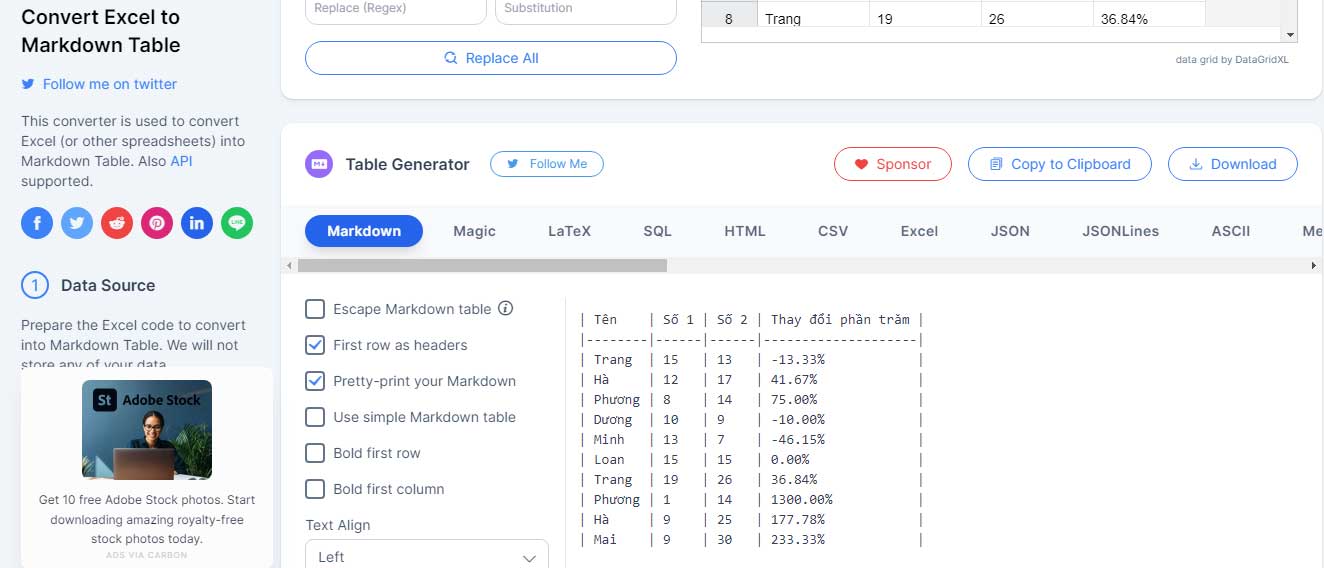Check the Bold first column option
Screen dimensions: 1324x568
coord(315,489)
